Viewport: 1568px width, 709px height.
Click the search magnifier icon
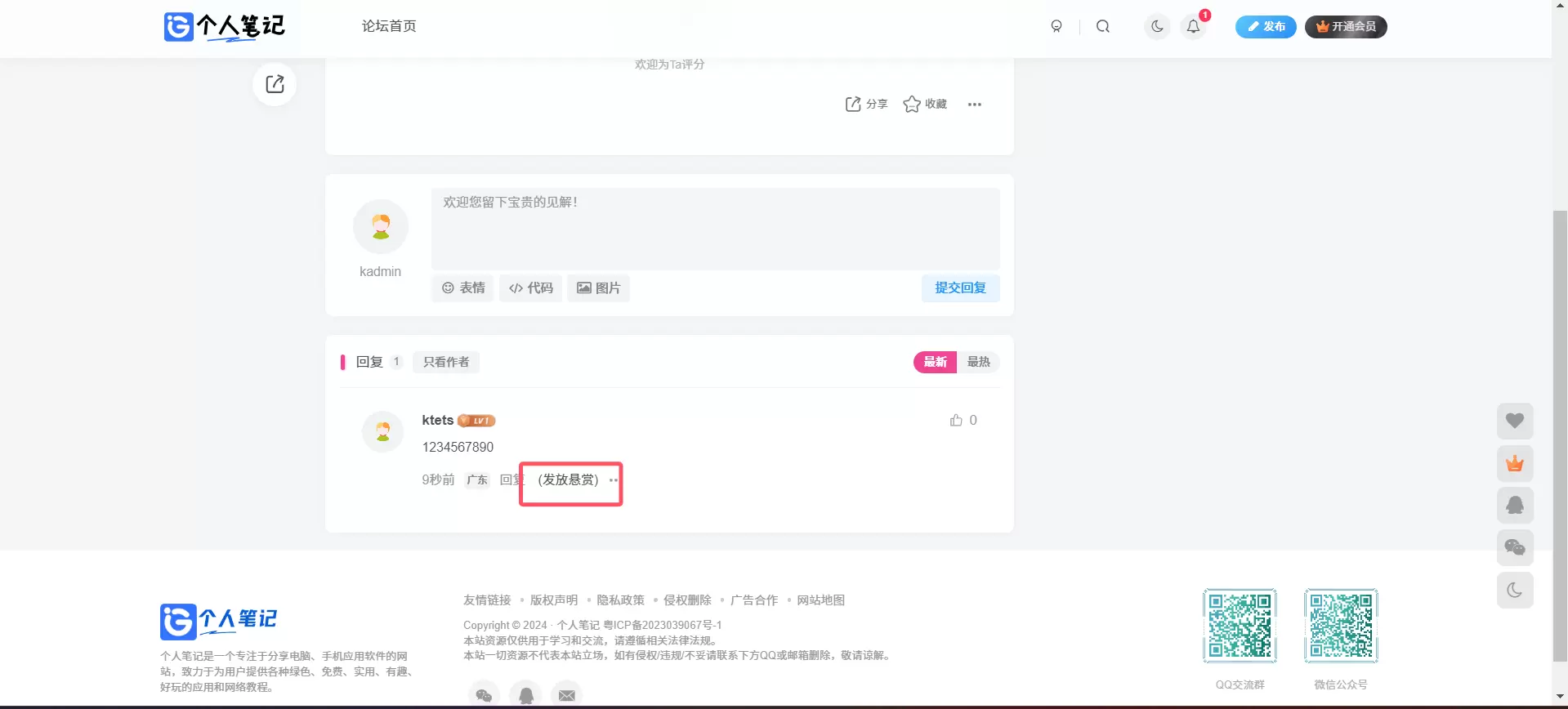tap(1103, 26)
